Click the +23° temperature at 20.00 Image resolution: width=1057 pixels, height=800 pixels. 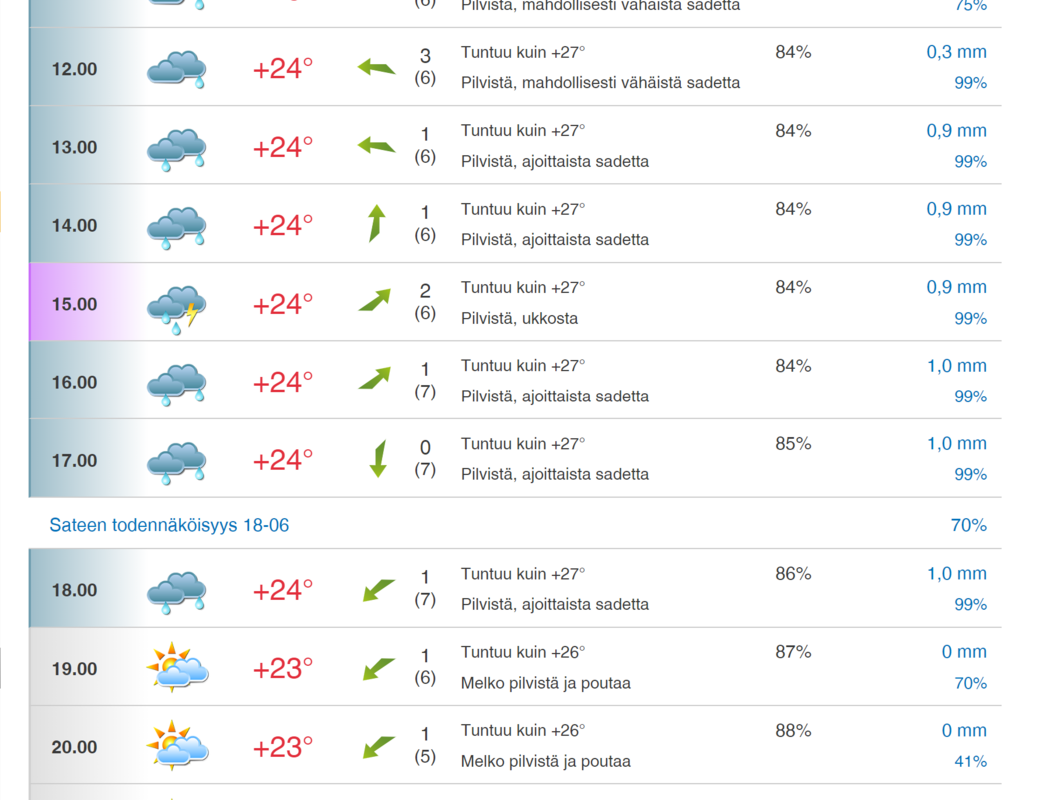(x=282, y=747)
